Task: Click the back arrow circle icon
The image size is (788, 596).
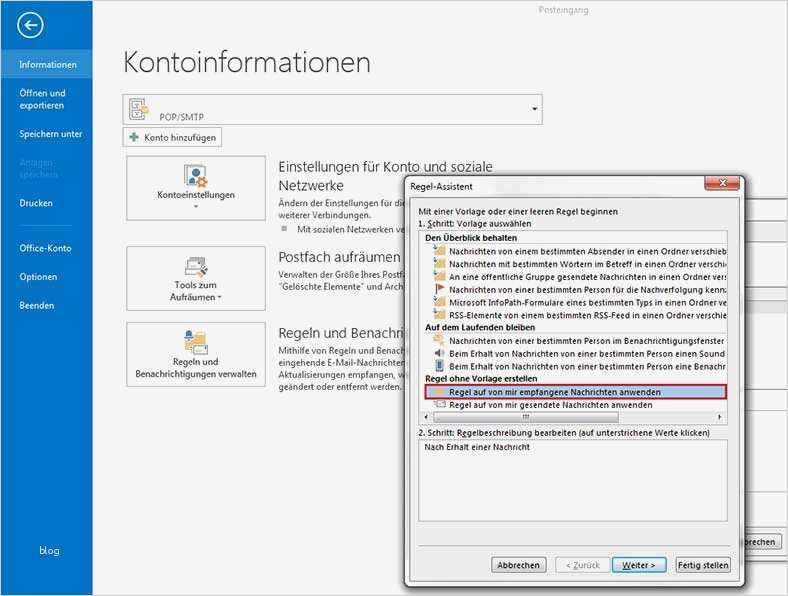Action: pos(30,25)
